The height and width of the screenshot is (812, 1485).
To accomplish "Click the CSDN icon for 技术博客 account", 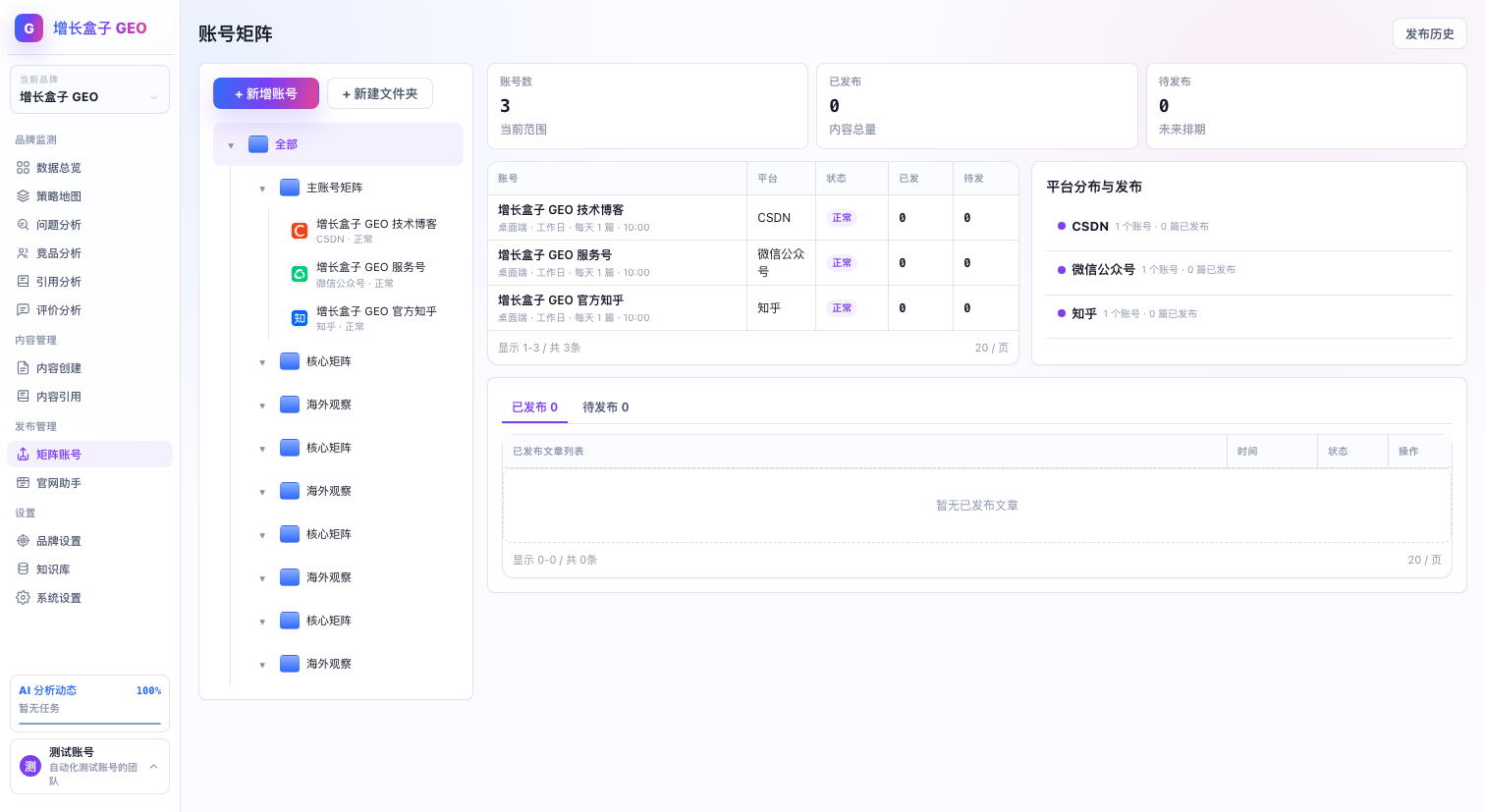I will pos(300,231).
